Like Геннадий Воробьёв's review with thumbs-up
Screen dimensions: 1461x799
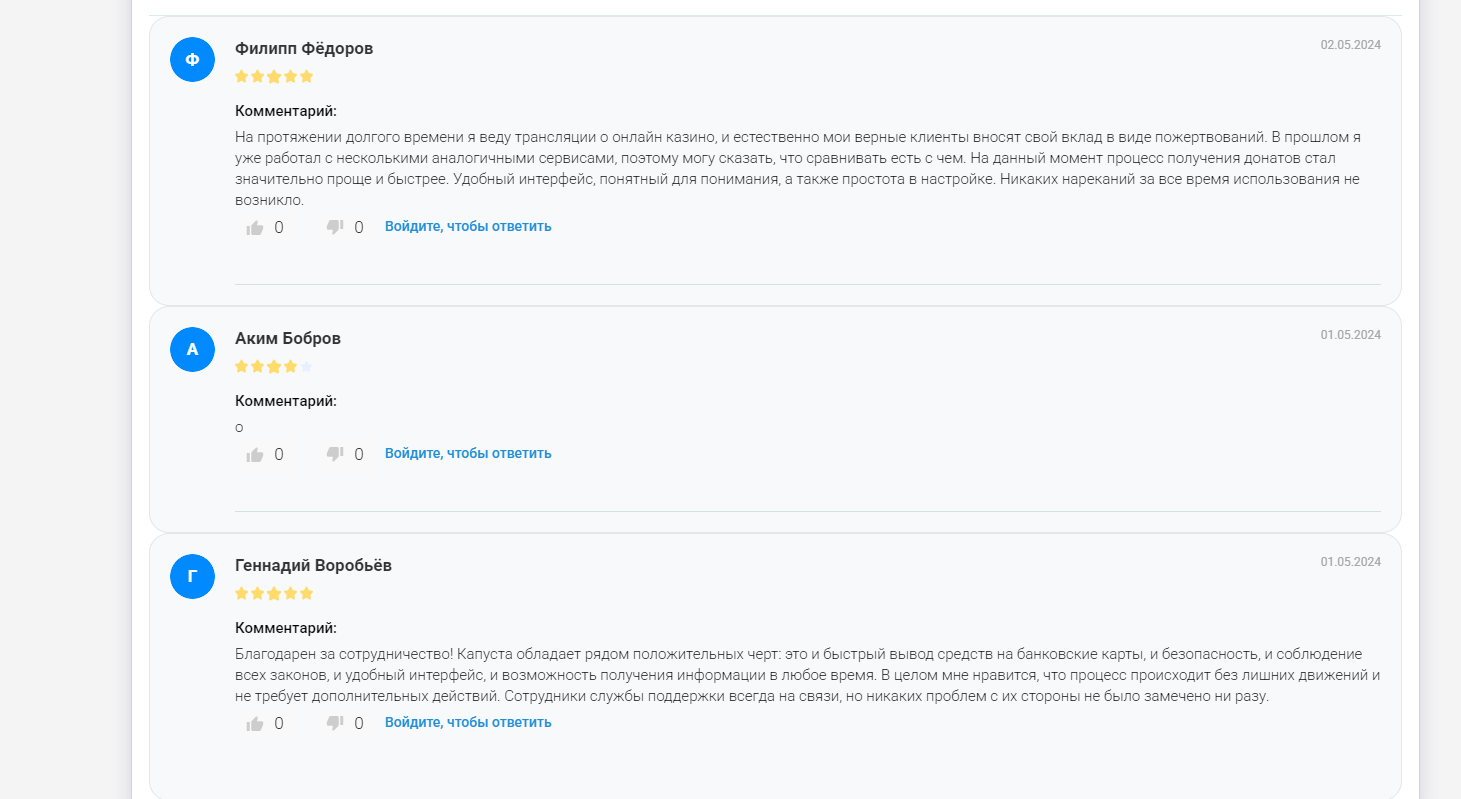point(255,724)
